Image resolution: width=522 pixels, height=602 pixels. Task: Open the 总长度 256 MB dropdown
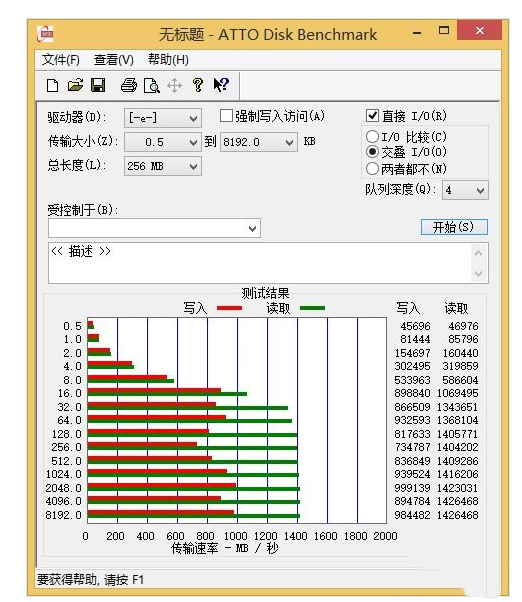(163, 166)
